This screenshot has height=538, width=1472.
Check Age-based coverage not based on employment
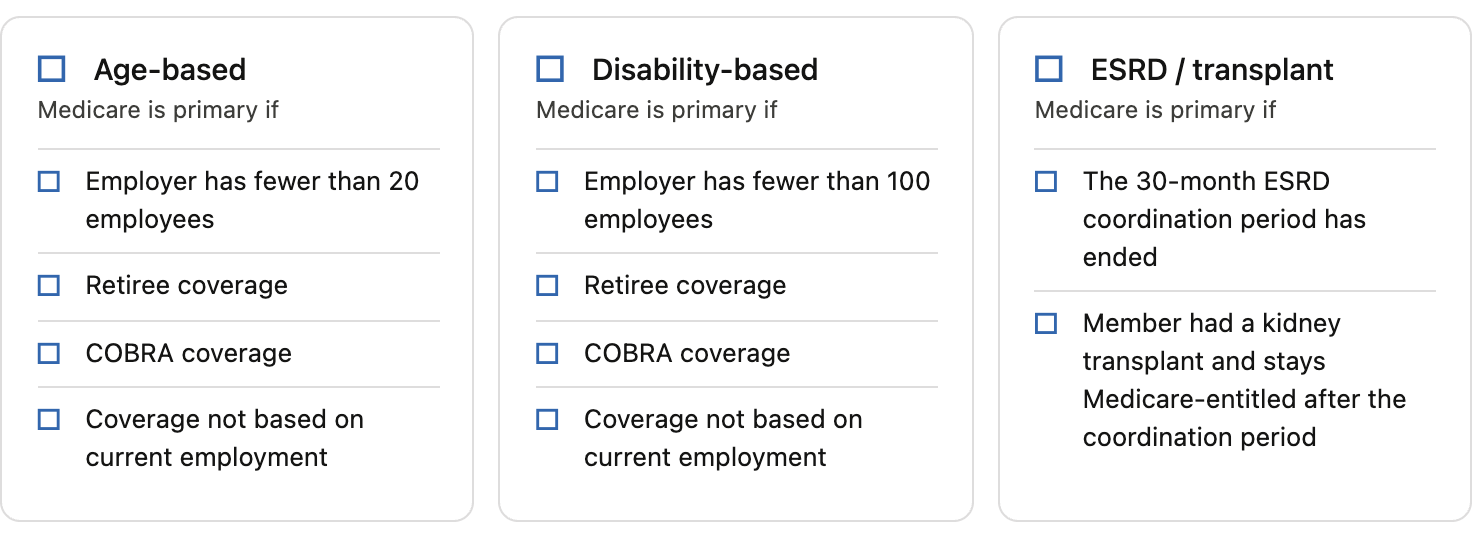(x=49, y=420)
